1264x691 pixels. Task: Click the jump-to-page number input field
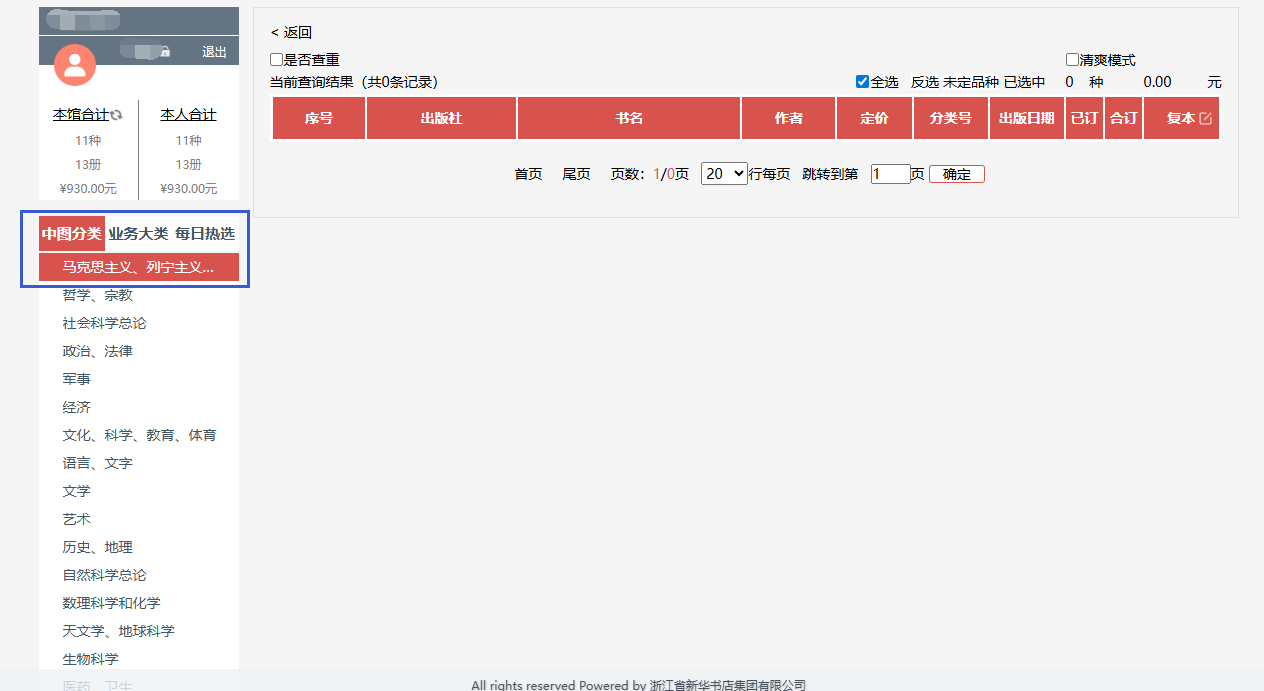point(889,174)
